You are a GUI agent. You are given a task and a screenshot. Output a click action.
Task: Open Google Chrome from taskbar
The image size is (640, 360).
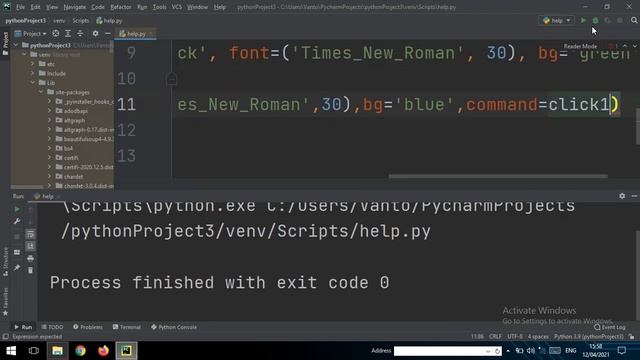point(80,351)
